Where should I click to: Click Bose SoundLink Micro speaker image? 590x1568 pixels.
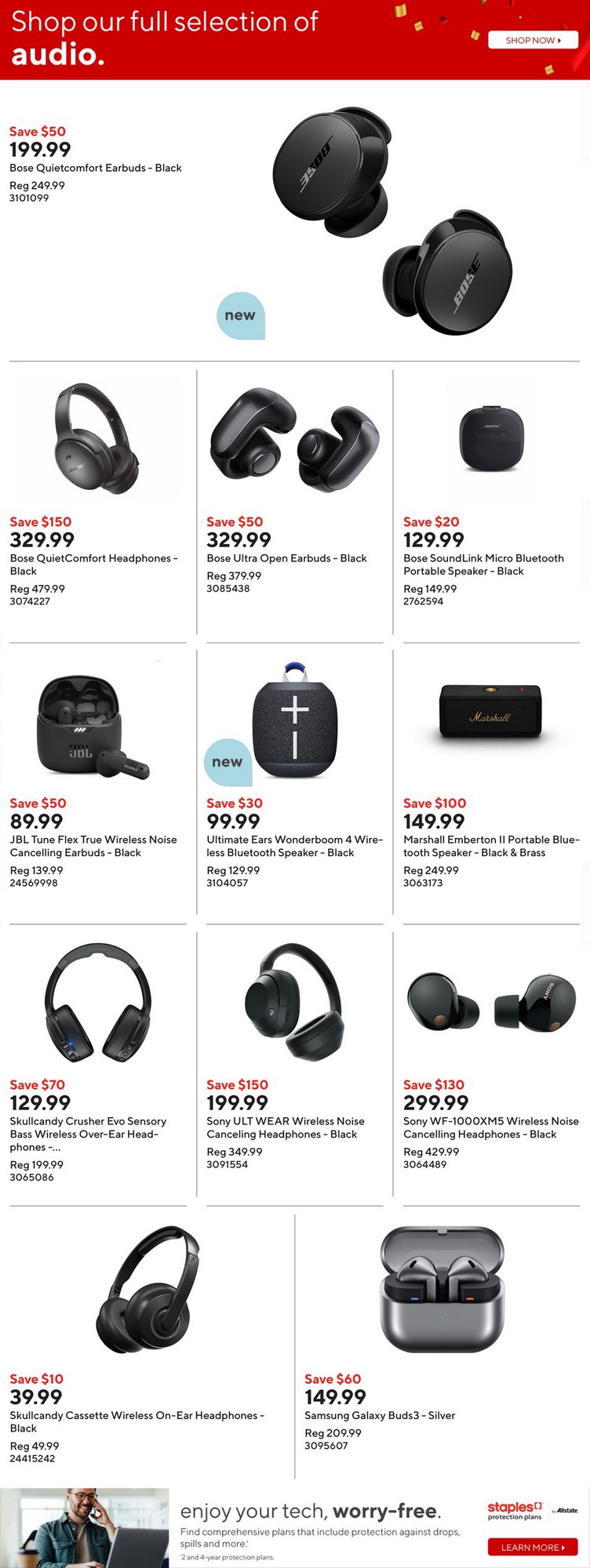point(490,438)
